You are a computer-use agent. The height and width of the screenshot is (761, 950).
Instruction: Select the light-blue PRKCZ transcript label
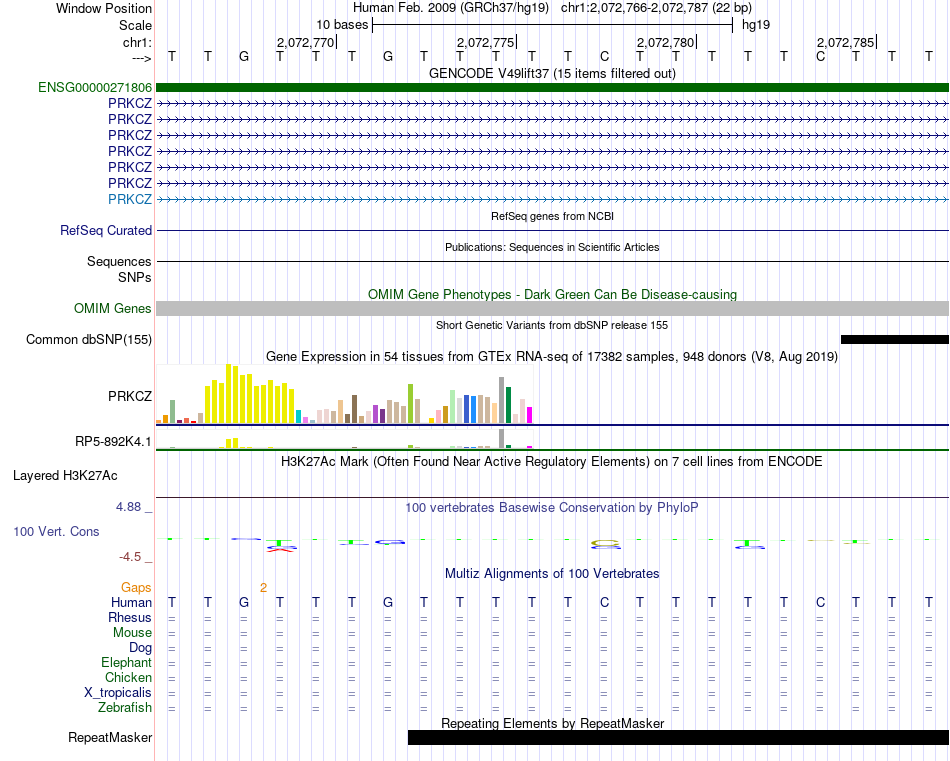click(130, 199)
